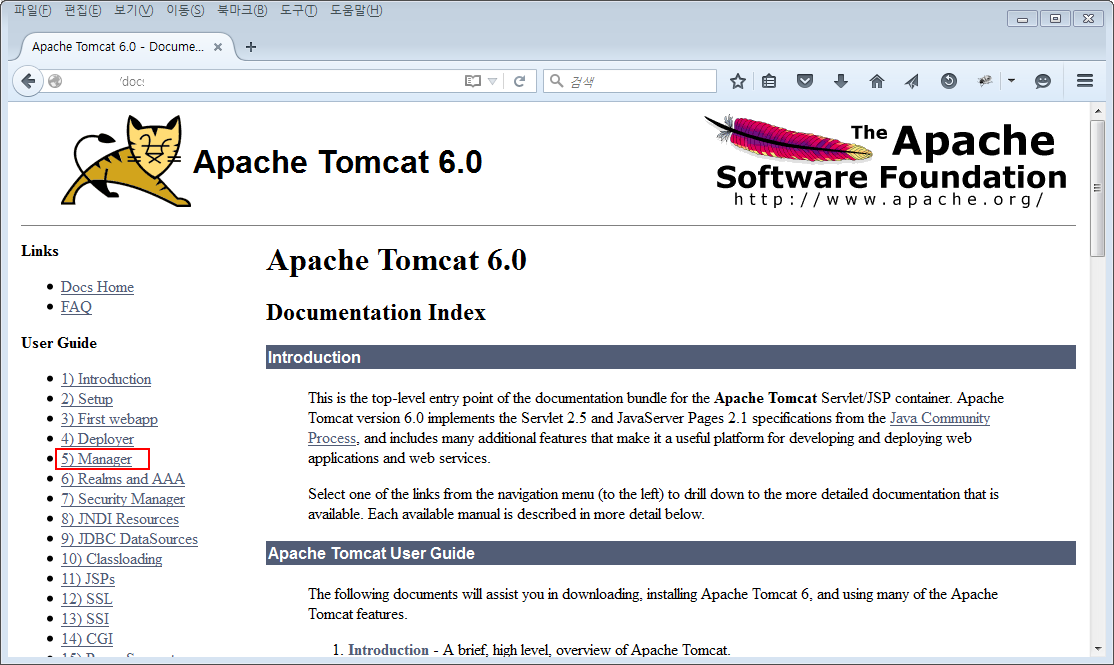
Task: Open the 편집(E) menu
Action: [x=82, y=10]
